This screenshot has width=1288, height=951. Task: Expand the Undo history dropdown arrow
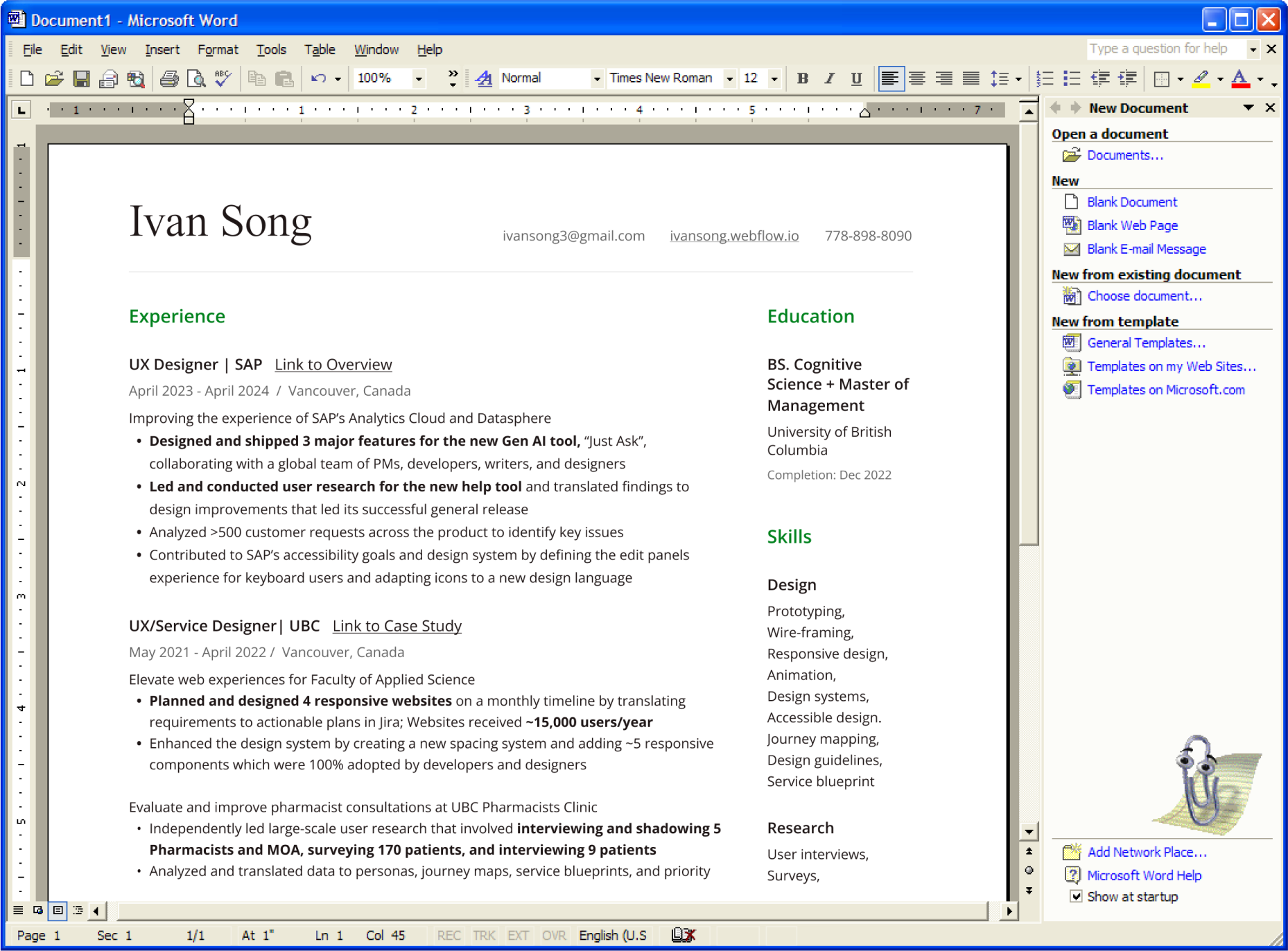338,79
